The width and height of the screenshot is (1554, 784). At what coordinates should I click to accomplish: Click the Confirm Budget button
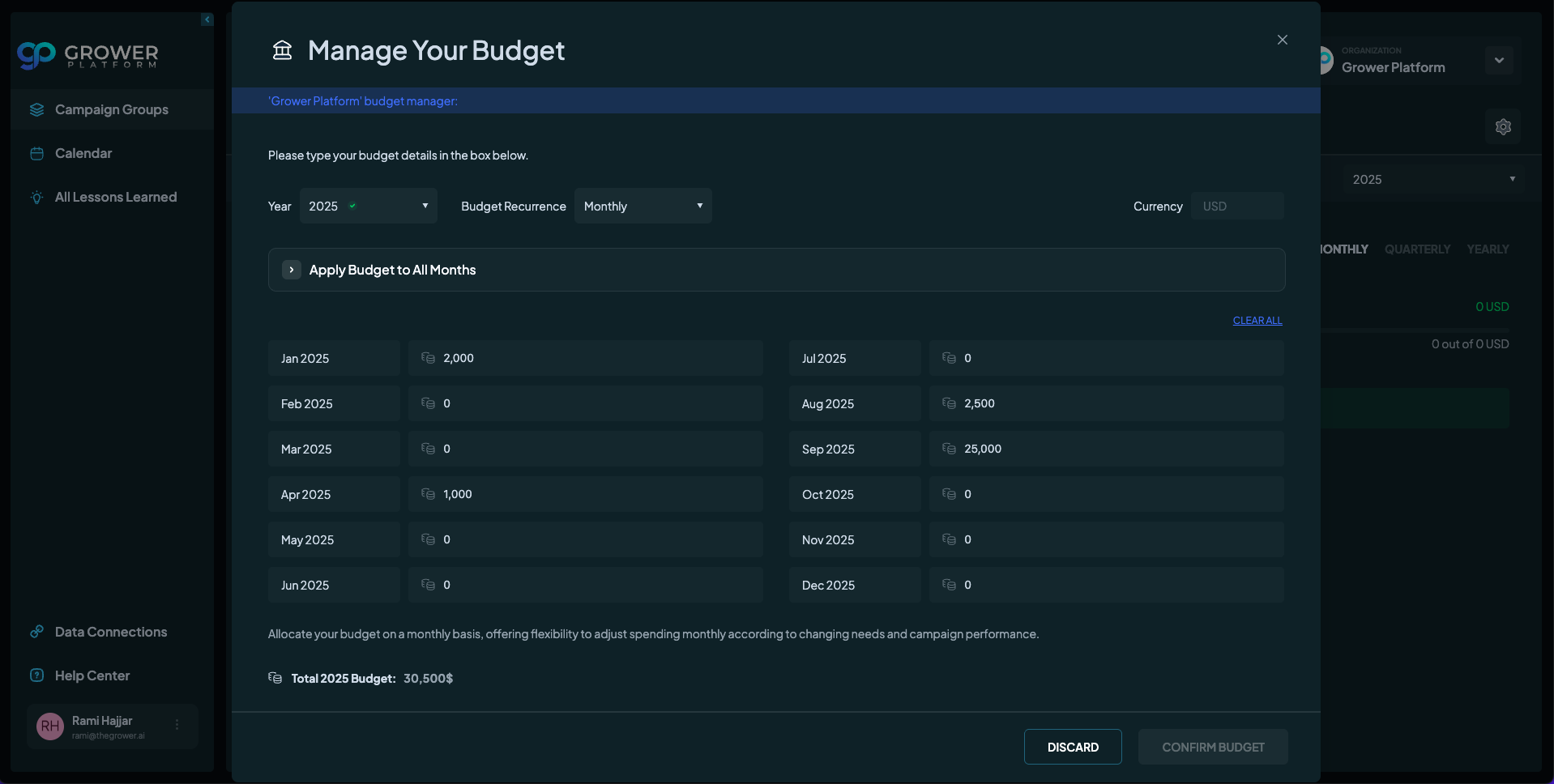click(1212, 747)
